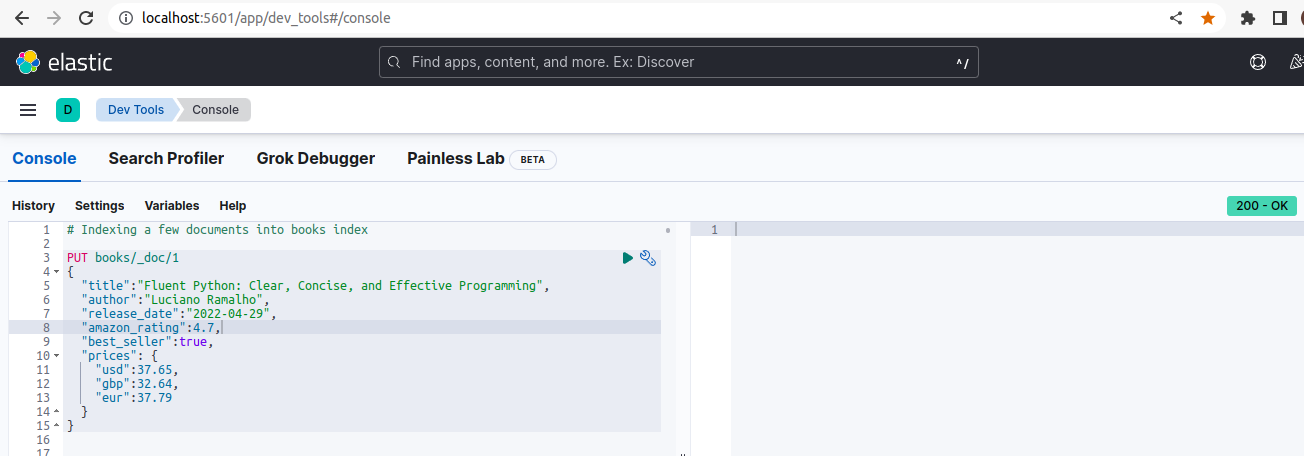Screen dimensions: 1304x456
Task: Click the gbp 32.64 line
Action: [137, 384]
